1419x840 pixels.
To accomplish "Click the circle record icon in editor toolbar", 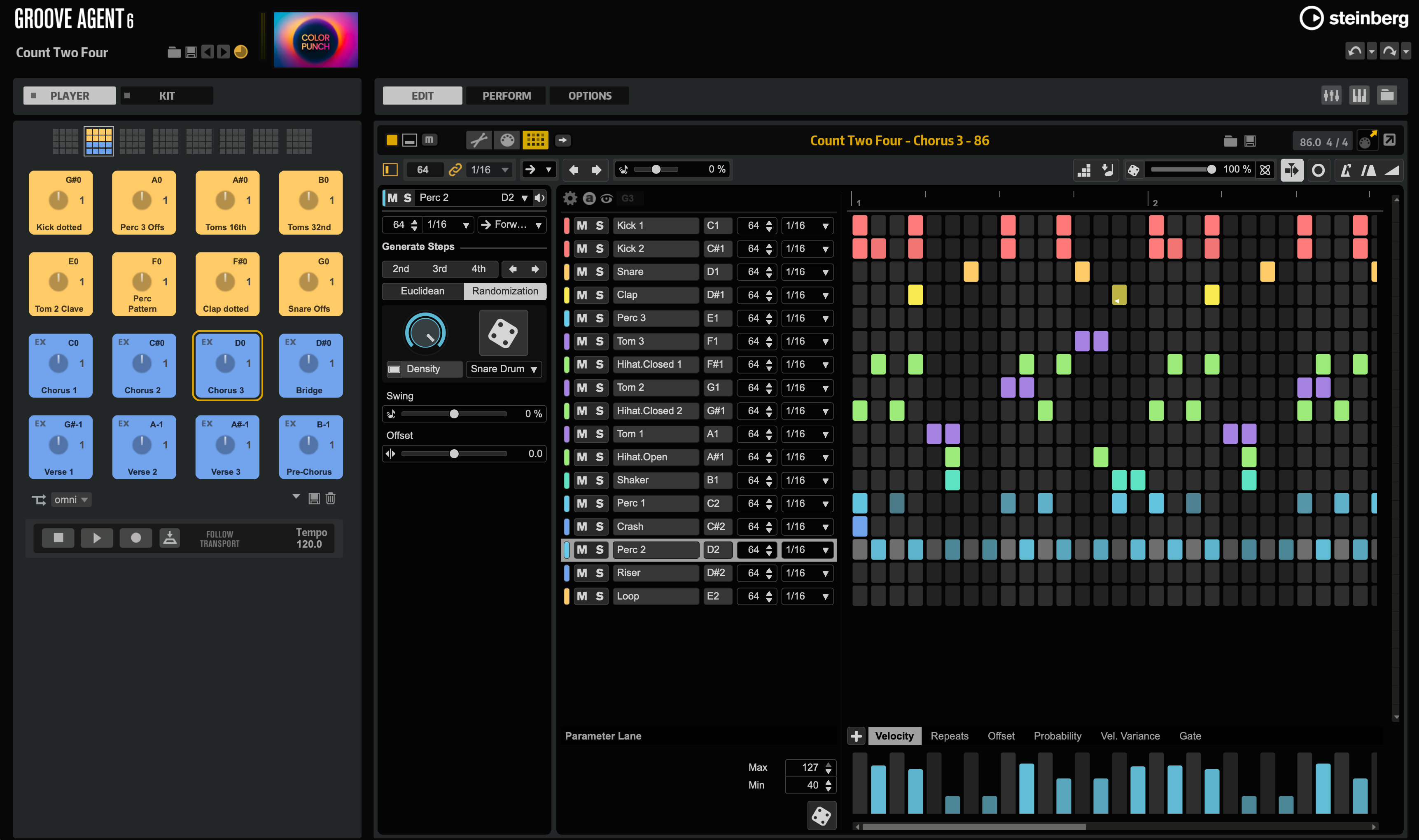I will pyautogui.click(x=1318, y=170).
